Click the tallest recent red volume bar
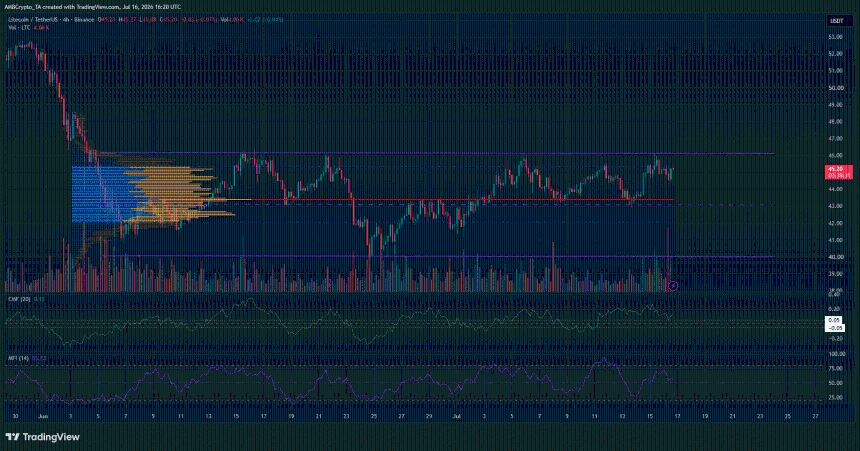 pos(667,259)
